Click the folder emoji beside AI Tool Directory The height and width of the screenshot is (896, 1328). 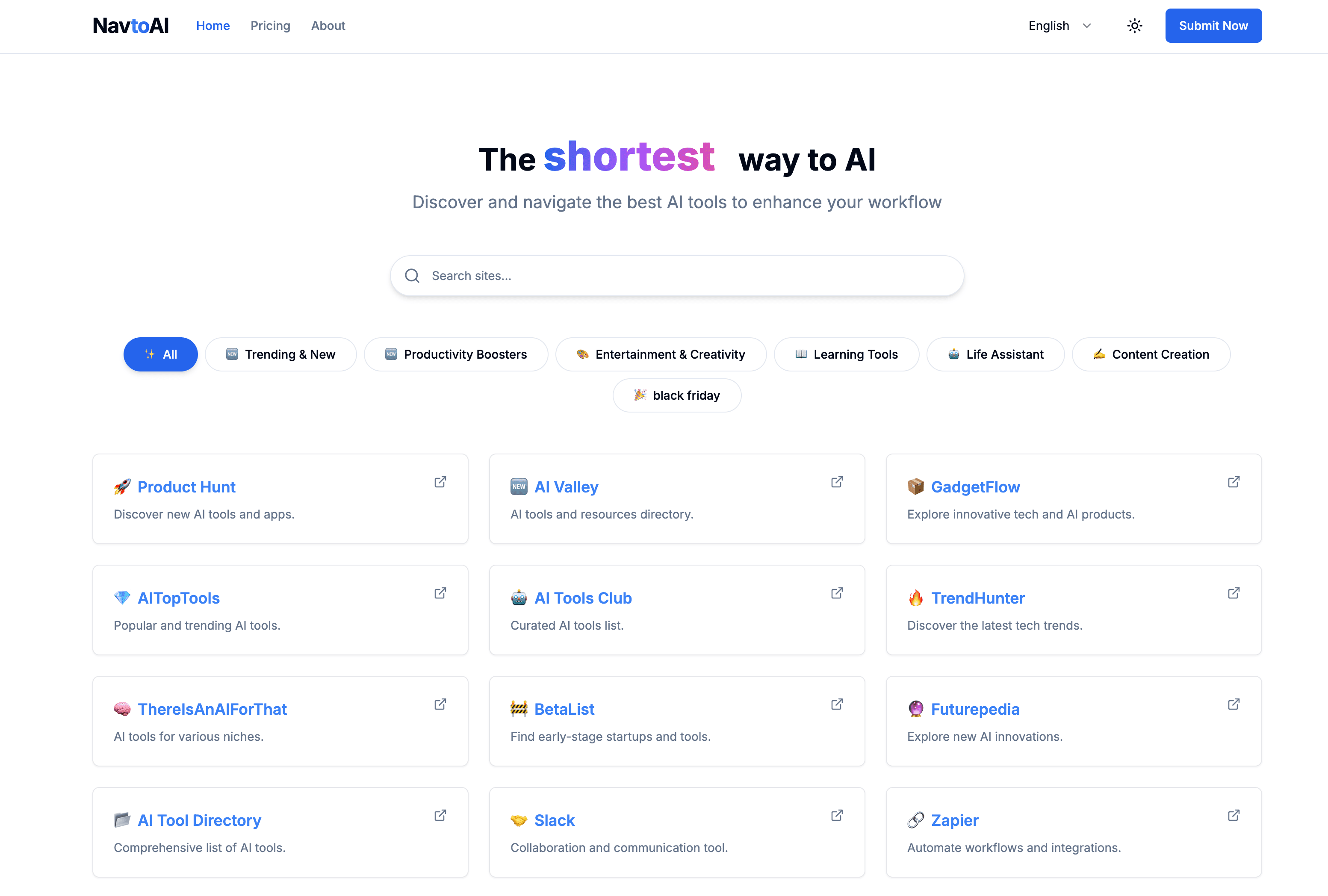[x=122, y=820]
